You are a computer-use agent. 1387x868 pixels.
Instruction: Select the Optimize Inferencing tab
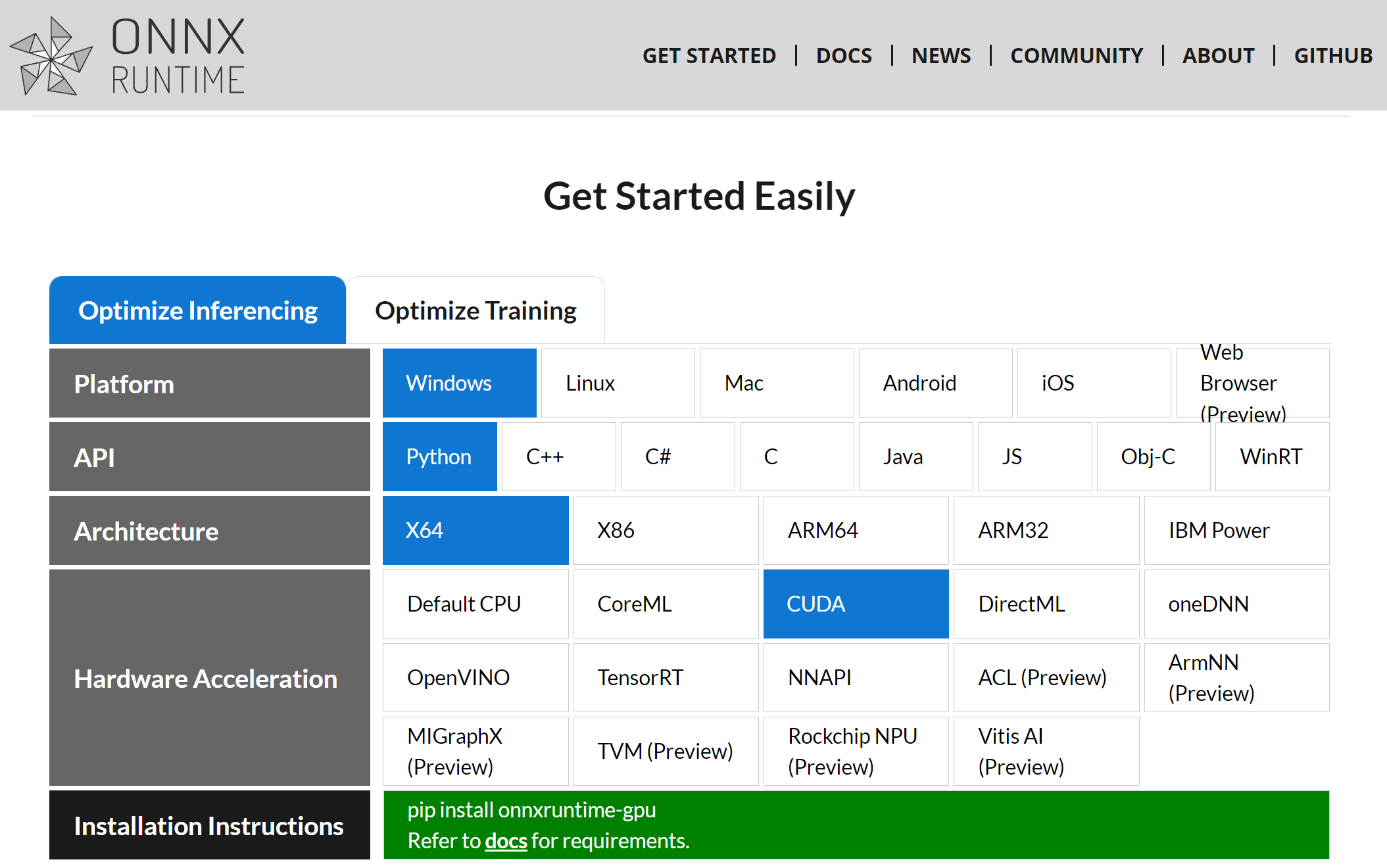click(x=197, y=310)
